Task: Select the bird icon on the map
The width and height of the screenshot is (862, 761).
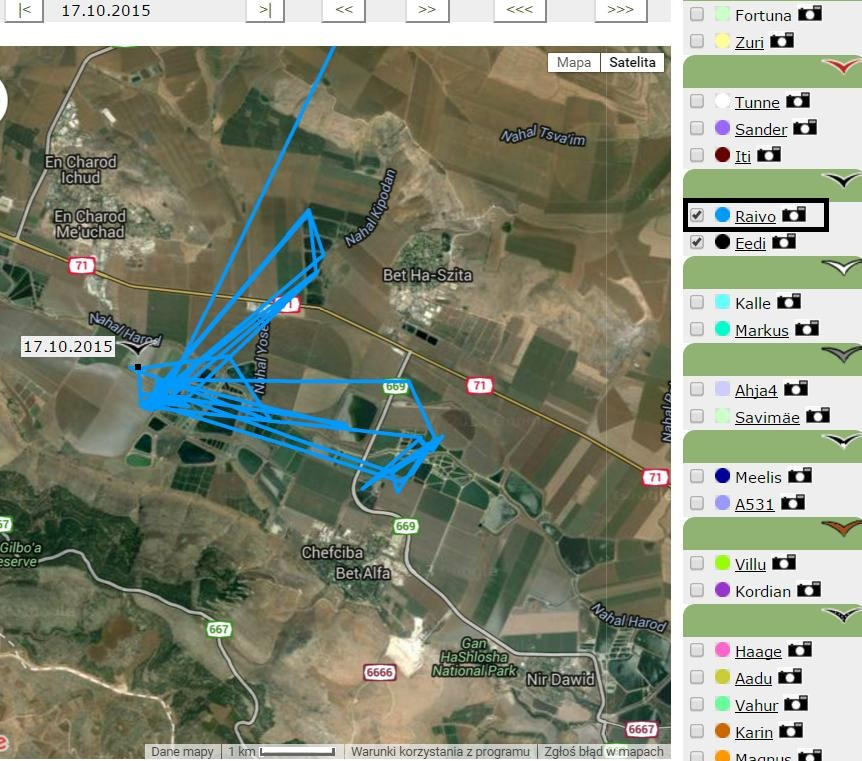Action: click(x=137, y=347)
